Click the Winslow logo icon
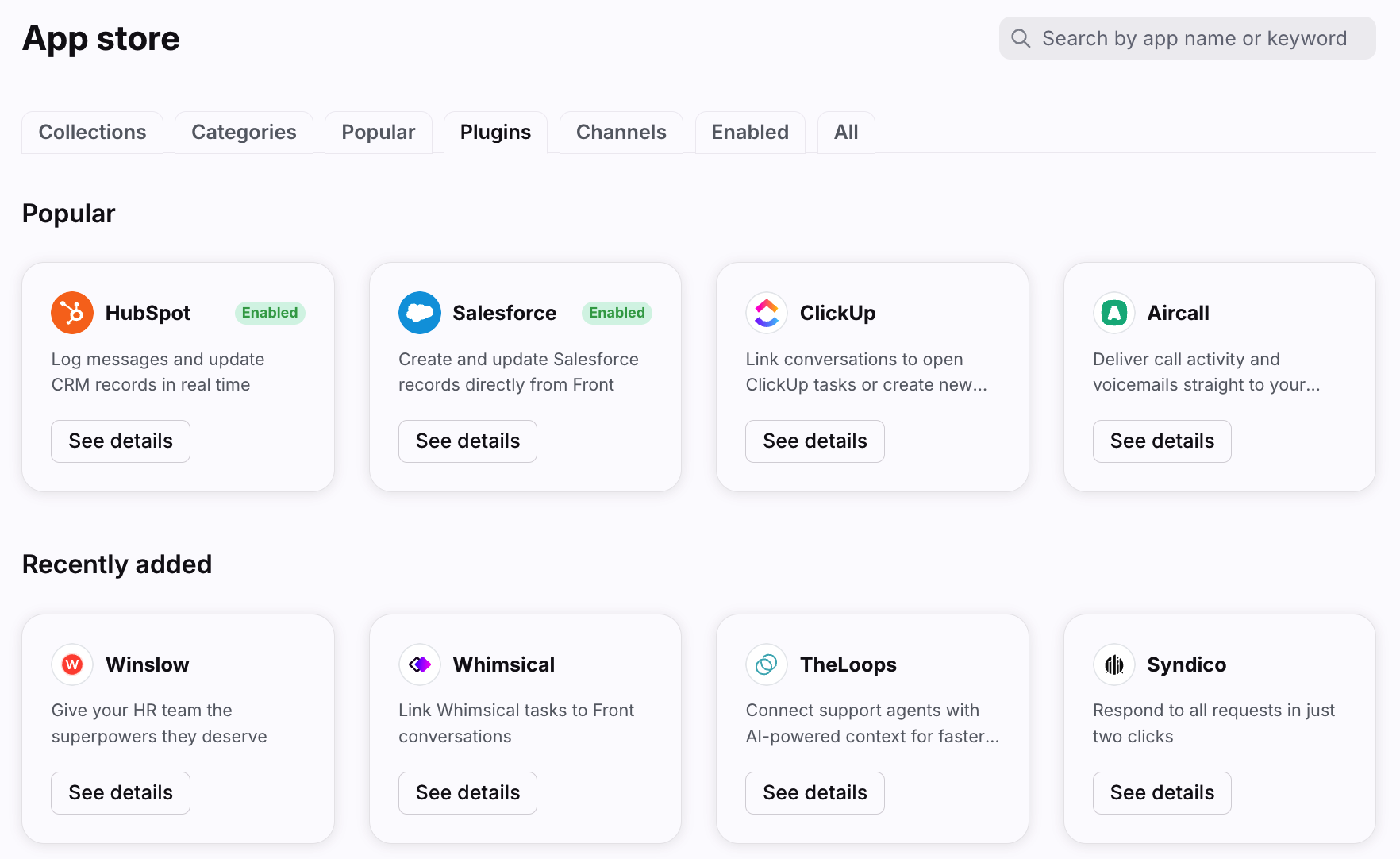The width and height of the screenshot is (1400, 859). pos(72,664)
